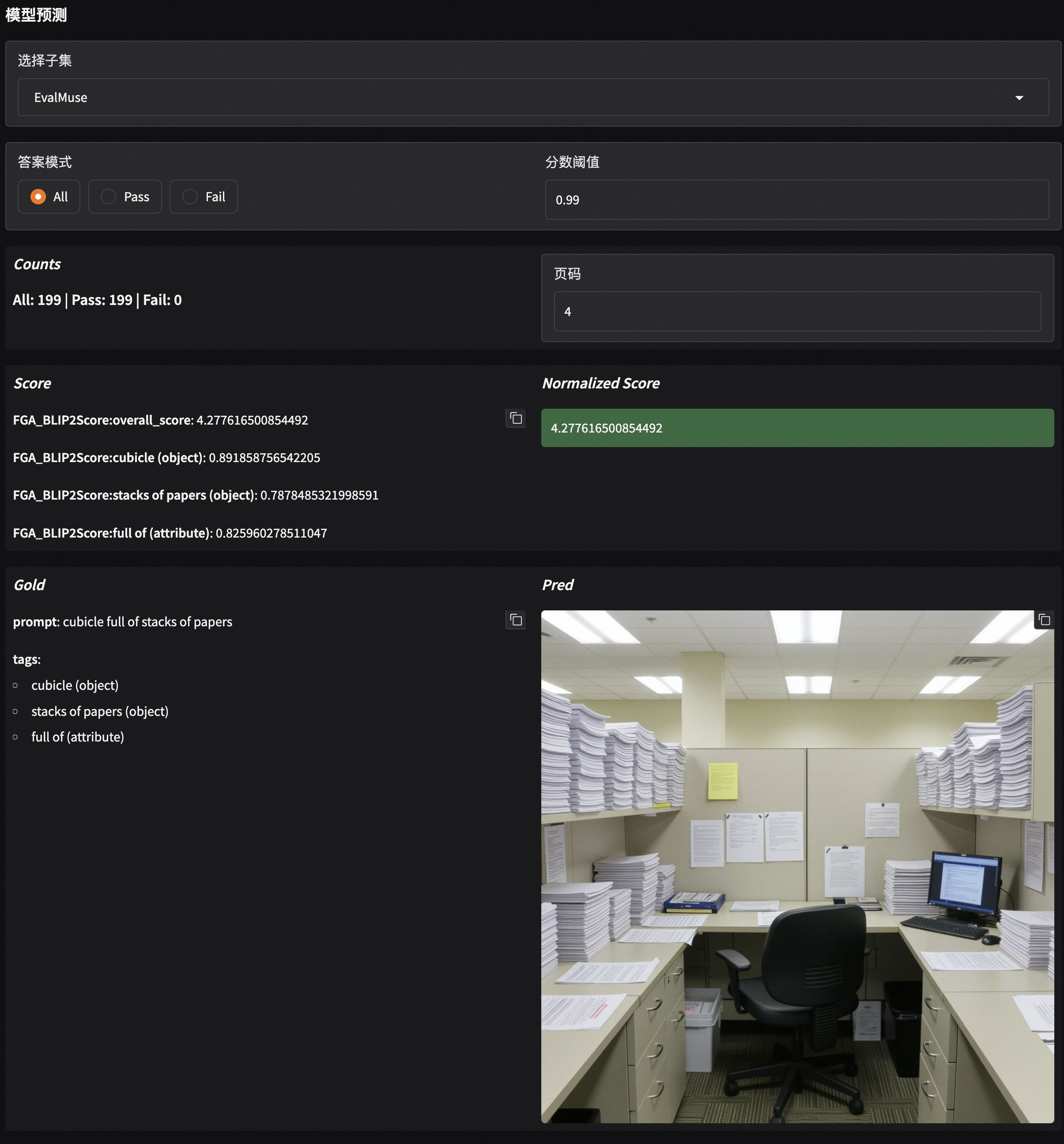Click the stacks of papers score line
Viewport: 1064px width, 1144px height.
pyautogui.click(x=196, y=495)
